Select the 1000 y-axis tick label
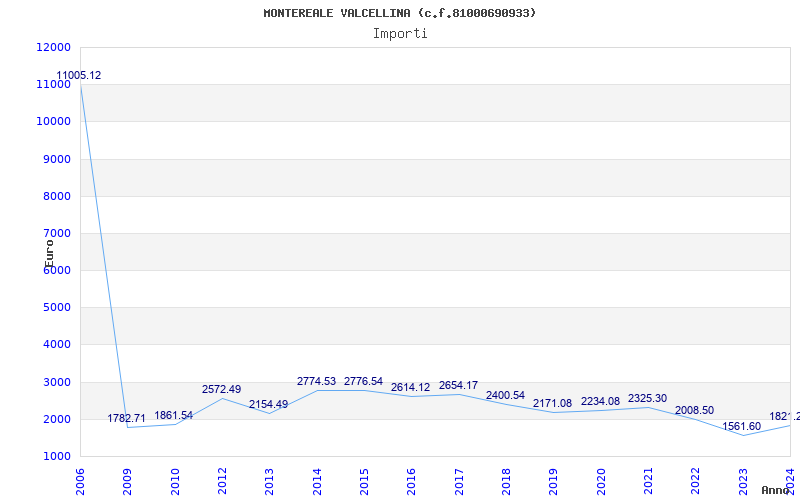The height and width of the screenshot is (500, 800). (57, 457)
